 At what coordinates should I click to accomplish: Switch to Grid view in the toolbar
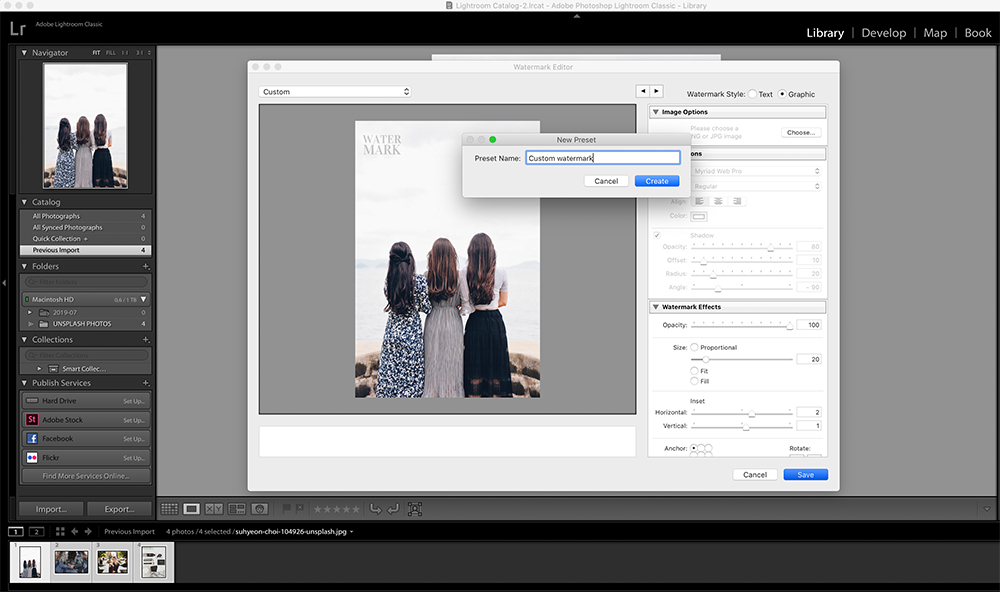pyautogui.click(x=168, y=509)
